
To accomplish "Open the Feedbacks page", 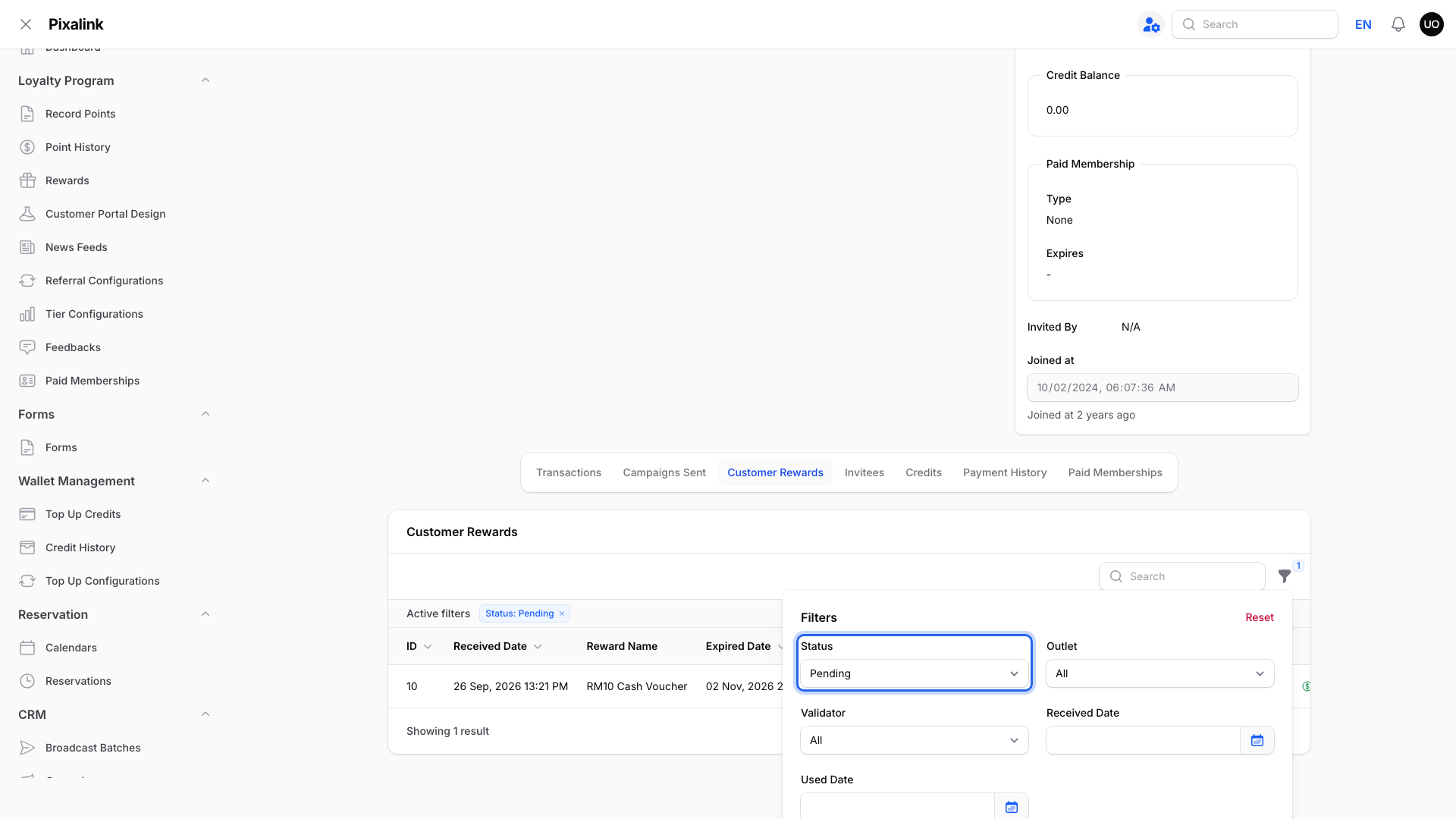I will point(73,347).
